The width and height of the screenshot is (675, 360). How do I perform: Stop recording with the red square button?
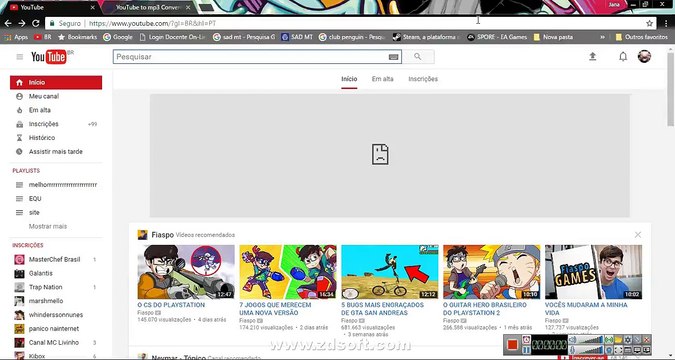(512, 344)
